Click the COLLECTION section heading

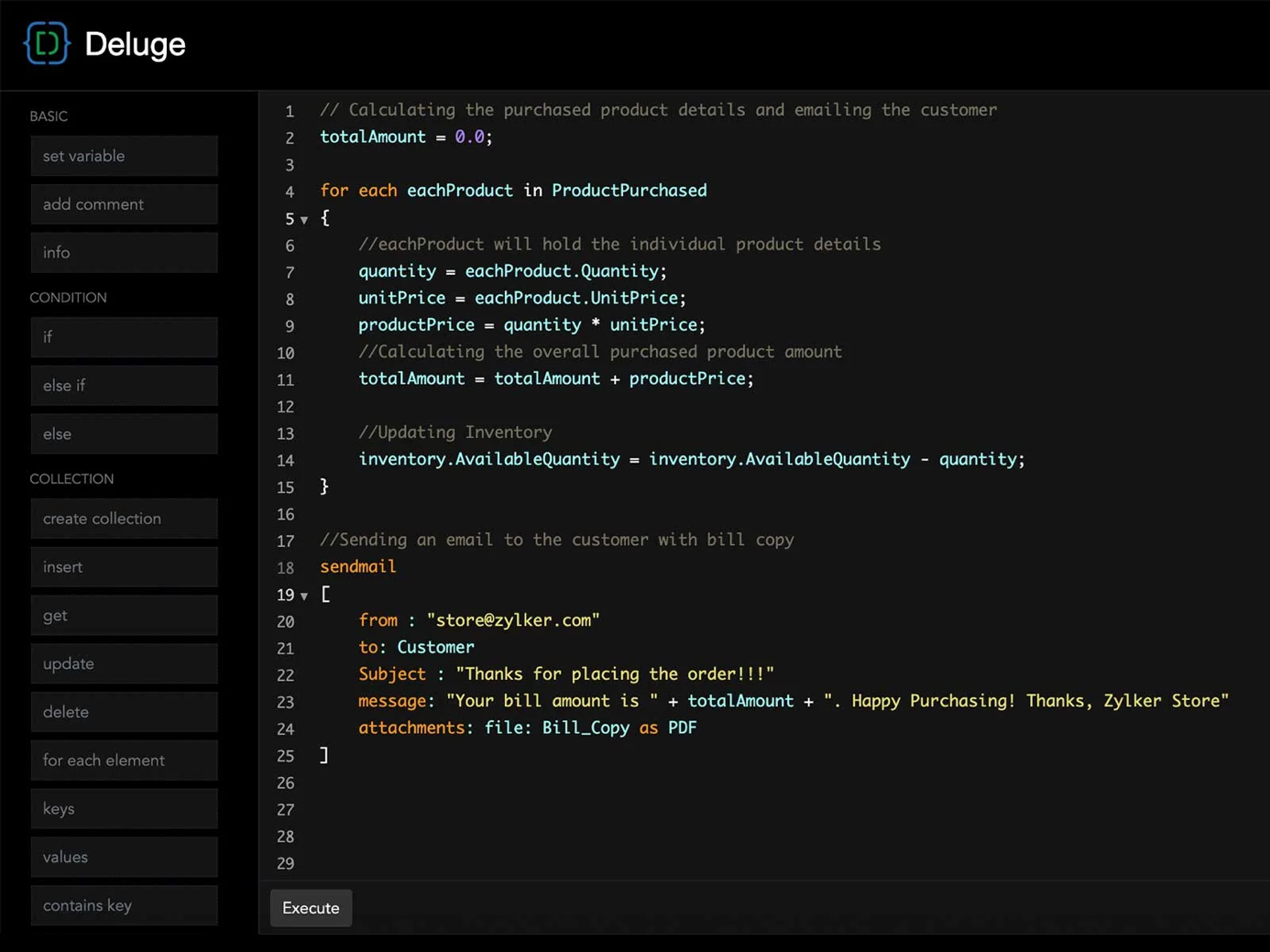[71, 479]
